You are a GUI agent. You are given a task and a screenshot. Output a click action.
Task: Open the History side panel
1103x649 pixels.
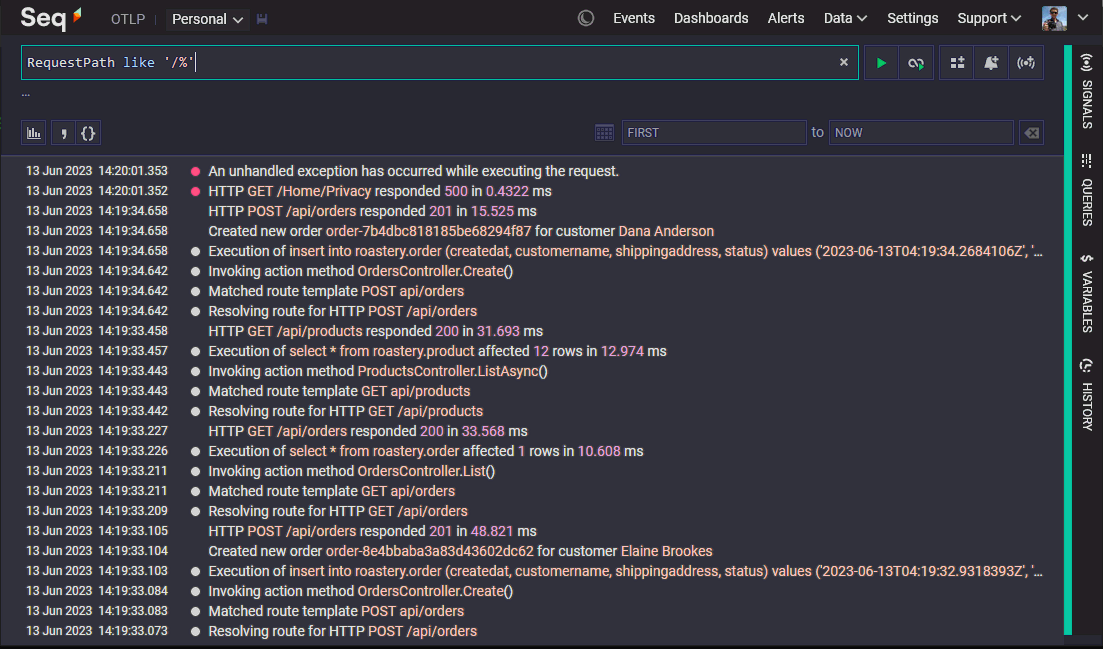(x=1087, y=395)
